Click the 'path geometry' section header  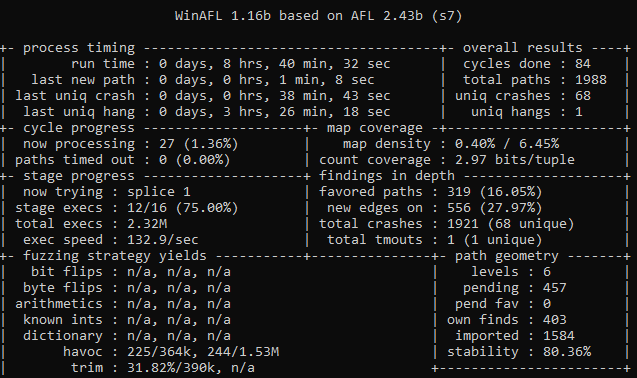(507, 256)
